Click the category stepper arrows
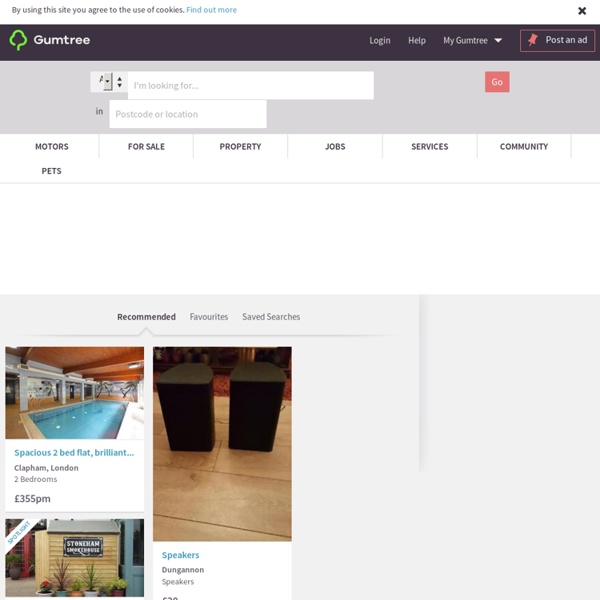 pos(120,82)
